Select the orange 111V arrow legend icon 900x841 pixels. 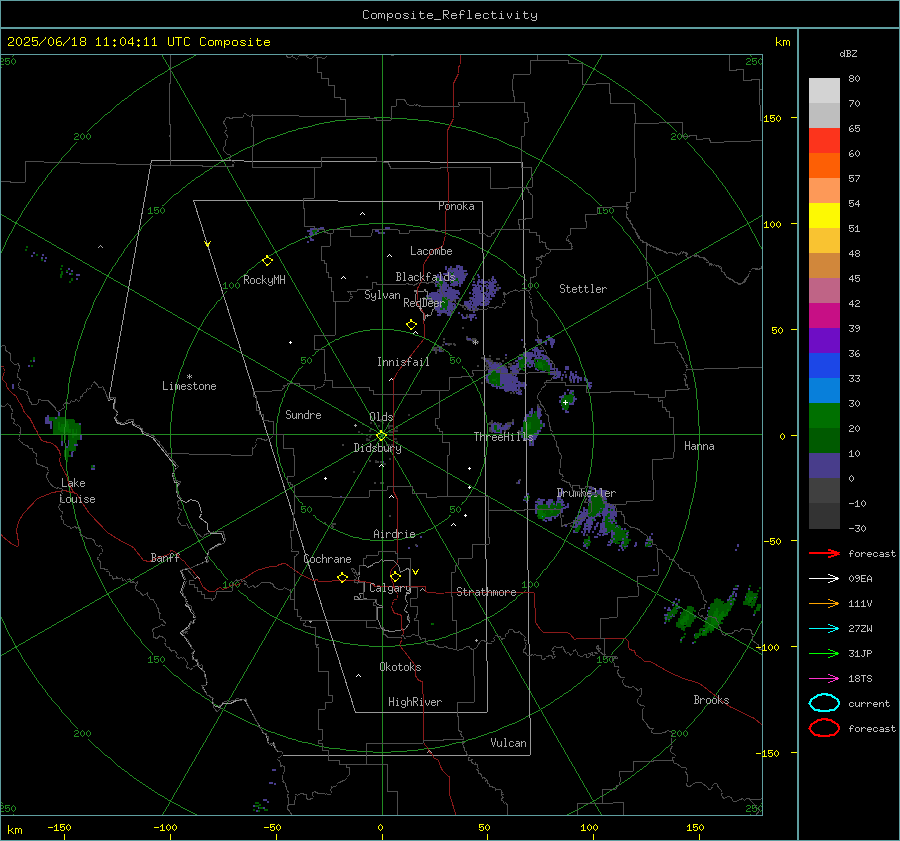(x=824, y=603)
